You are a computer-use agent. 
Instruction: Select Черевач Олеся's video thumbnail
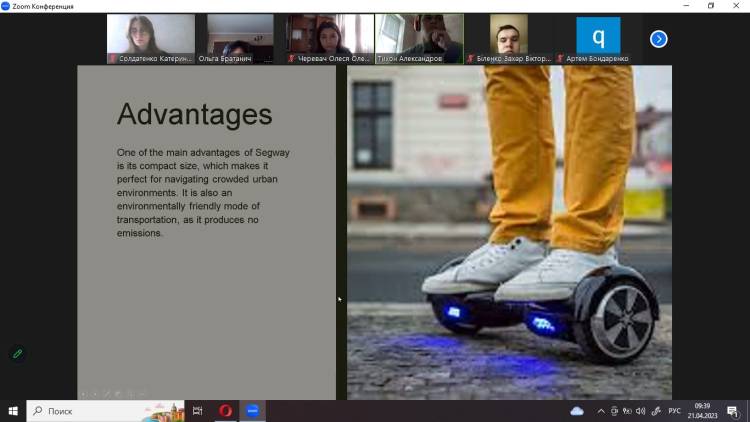329,38
